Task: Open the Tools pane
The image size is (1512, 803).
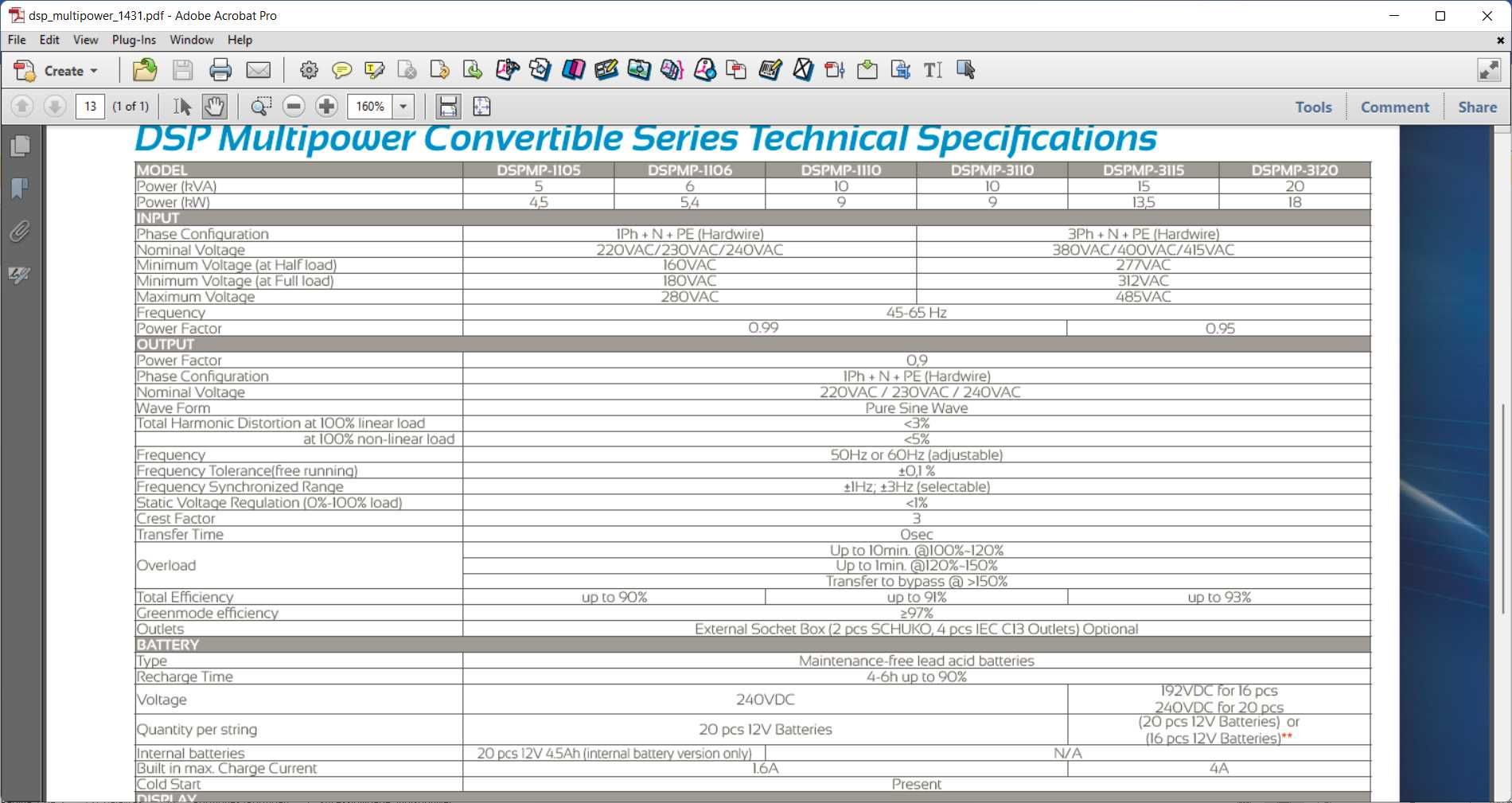Action: [1313, 107]
